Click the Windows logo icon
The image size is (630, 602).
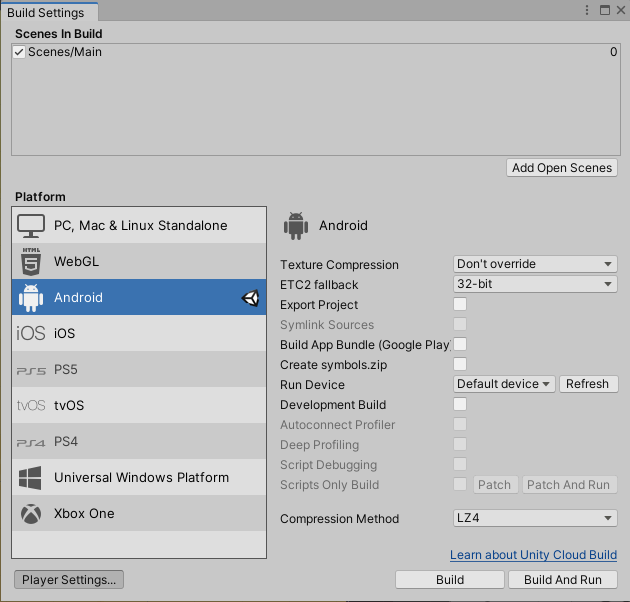30,478
